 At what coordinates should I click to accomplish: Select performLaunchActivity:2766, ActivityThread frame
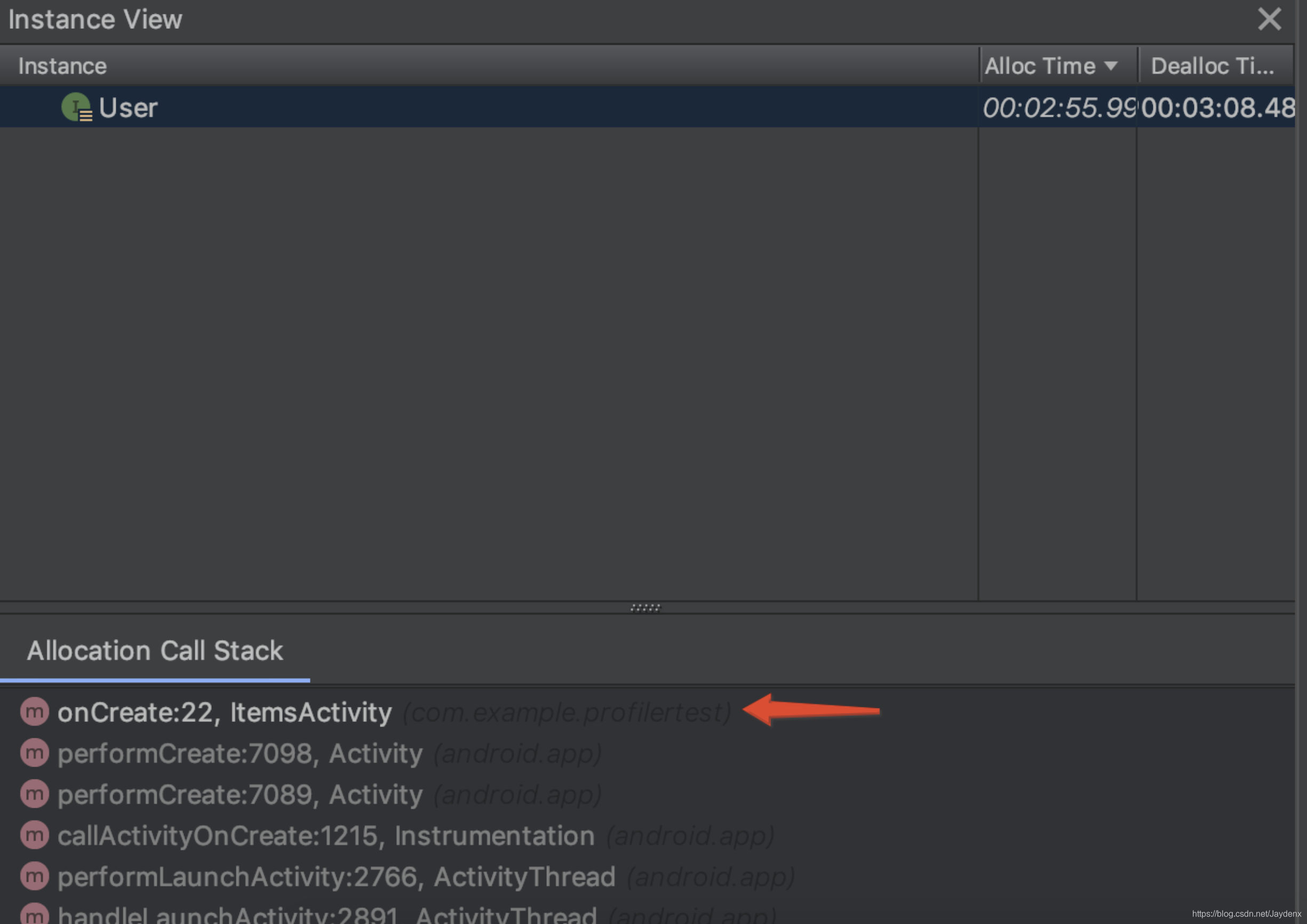tap(336, 877)
